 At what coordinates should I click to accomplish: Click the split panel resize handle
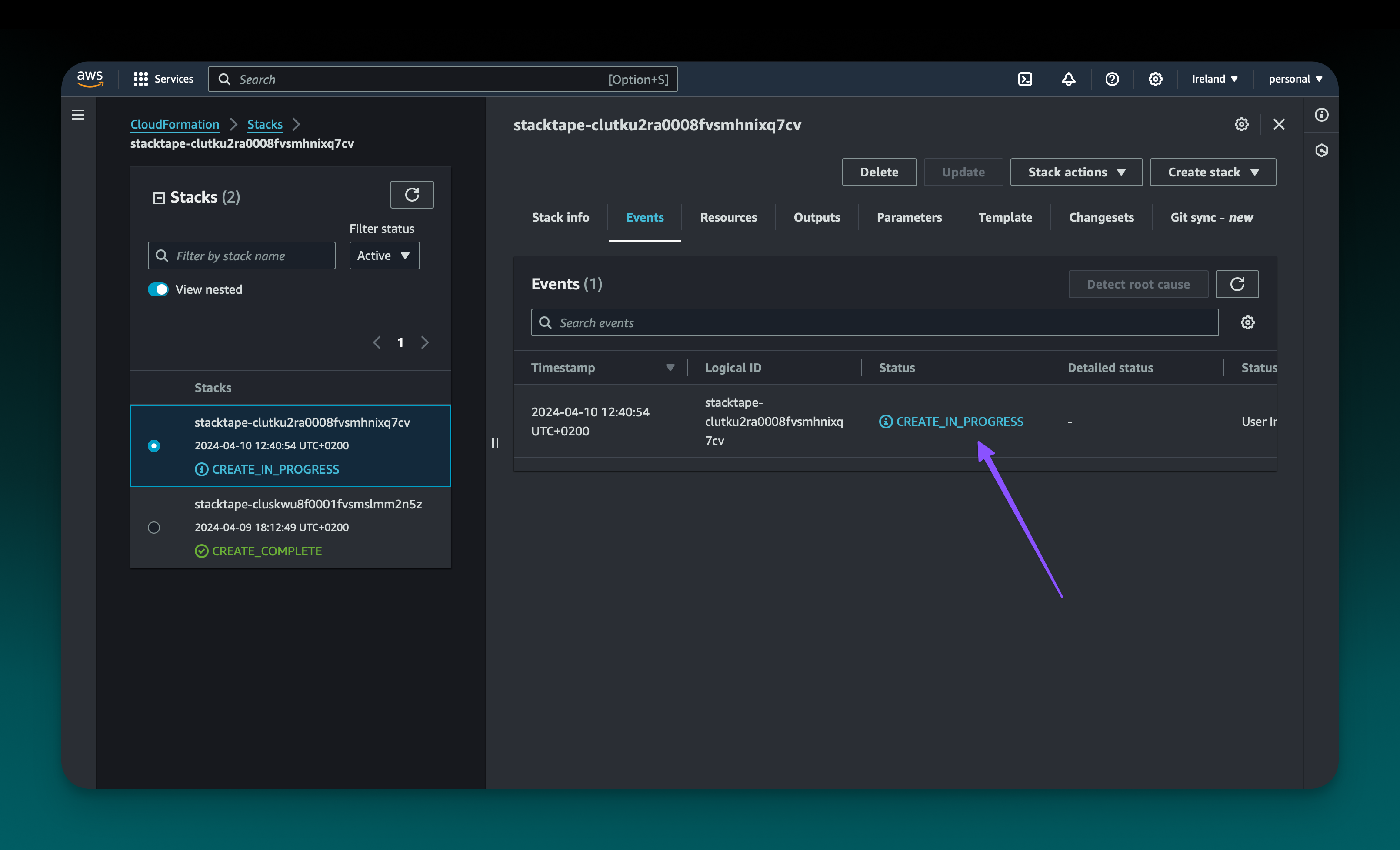pyautogui.click(x=495, y=443)
